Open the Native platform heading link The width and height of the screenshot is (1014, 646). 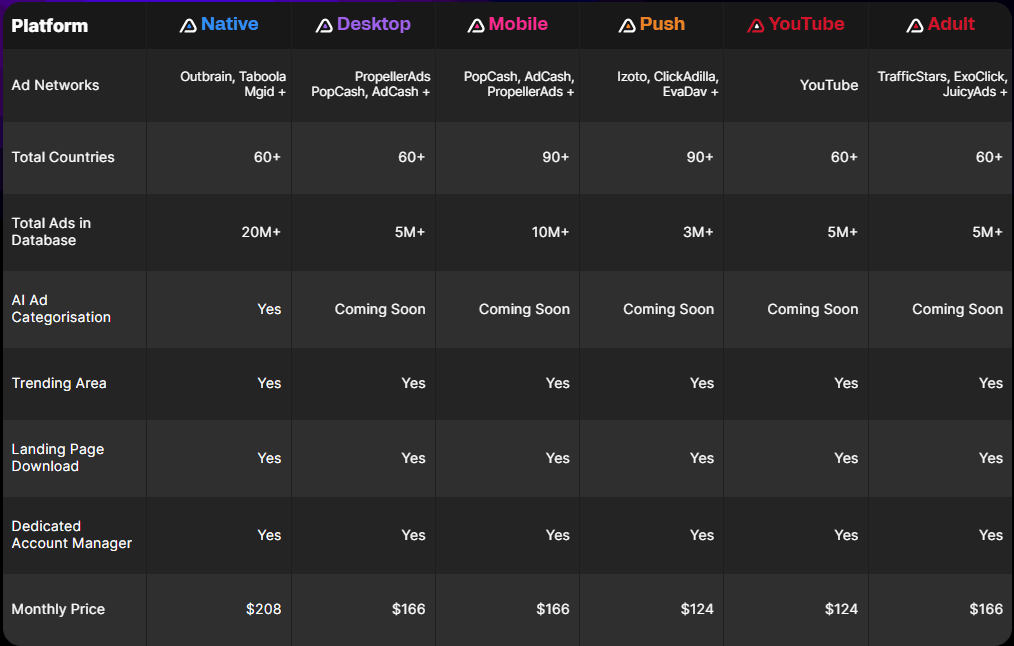click(x=230, y=24)
